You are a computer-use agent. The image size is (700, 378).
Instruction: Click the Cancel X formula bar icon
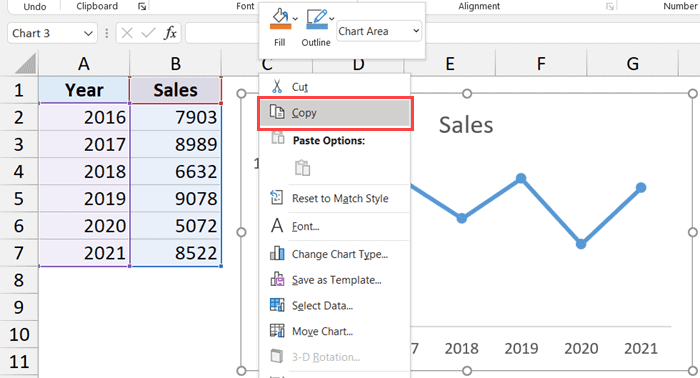click(x=127, y=33)
